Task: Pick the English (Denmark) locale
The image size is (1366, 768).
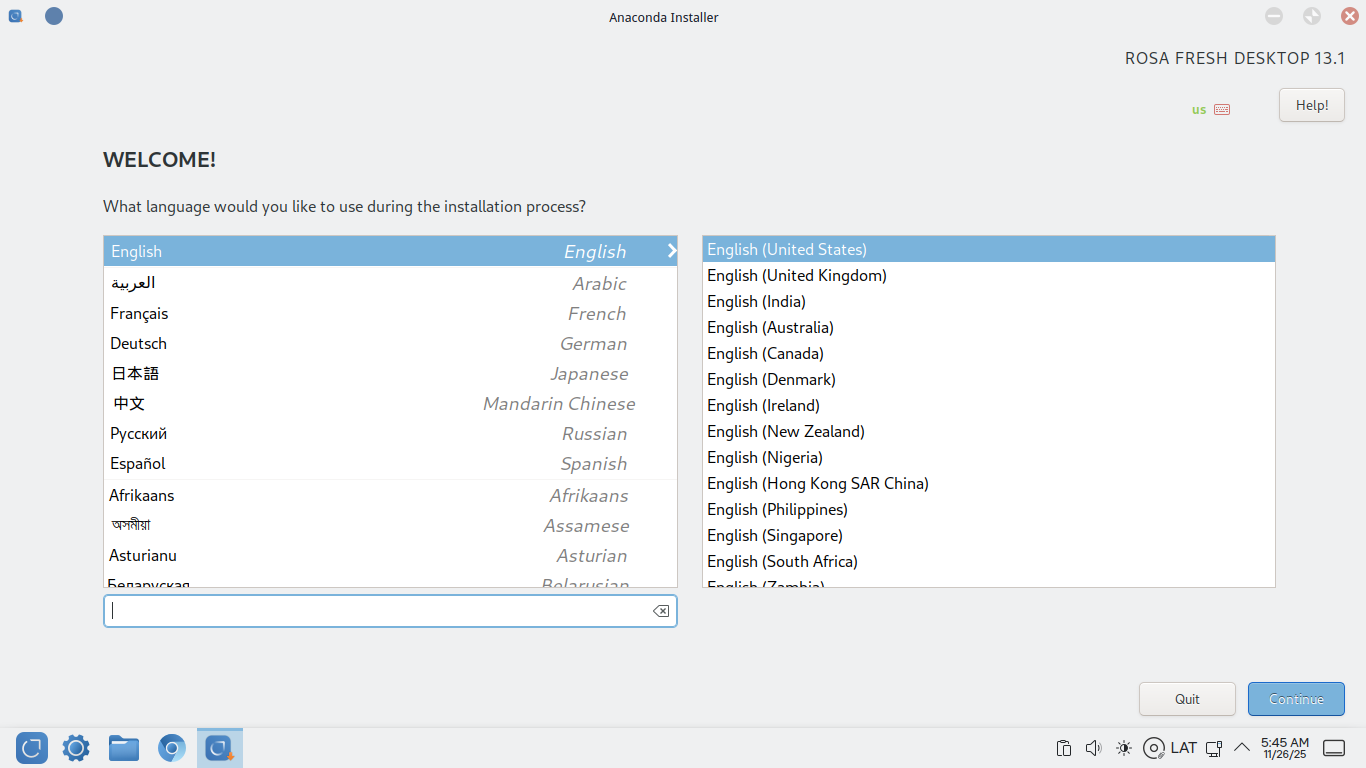Action: [989, 379]
